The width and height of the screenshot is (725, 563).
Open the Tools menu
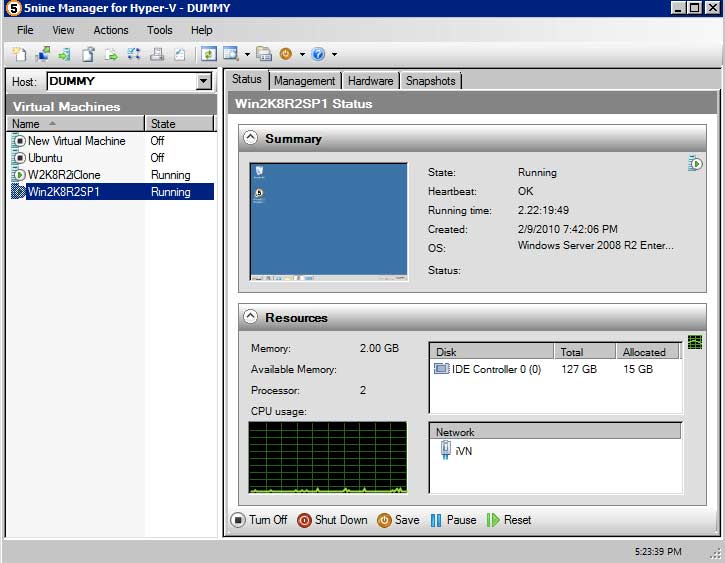pos(160,30)
